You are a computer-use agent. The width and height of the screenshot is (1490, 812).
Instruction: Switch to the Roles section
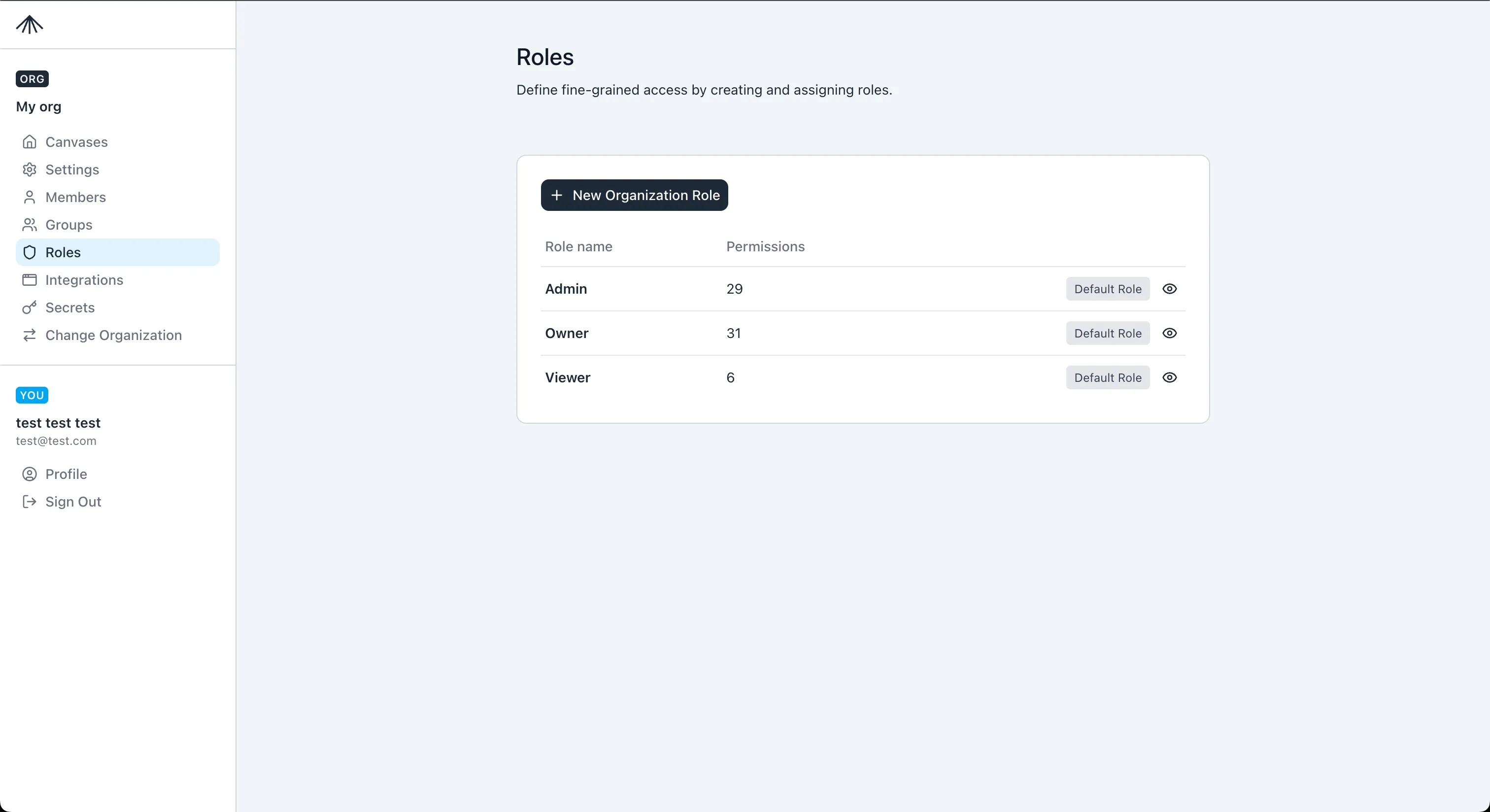(x=63, y=252)
